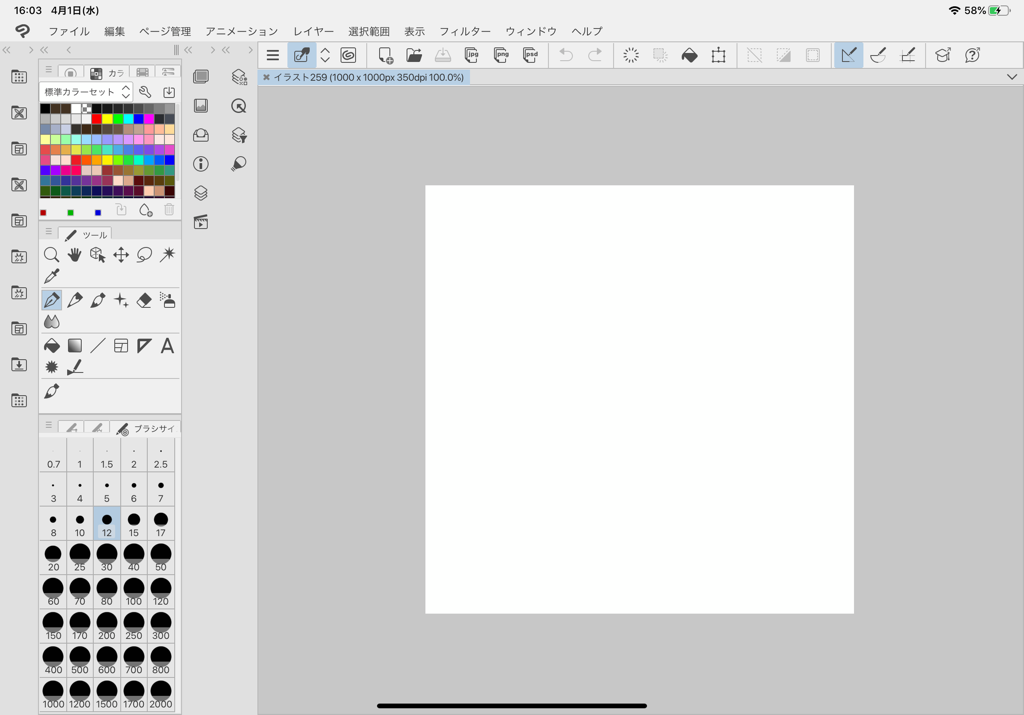Open the Information circle palette icon
1024x715 pixels.
pyautogui.click(x=201, y=164)
